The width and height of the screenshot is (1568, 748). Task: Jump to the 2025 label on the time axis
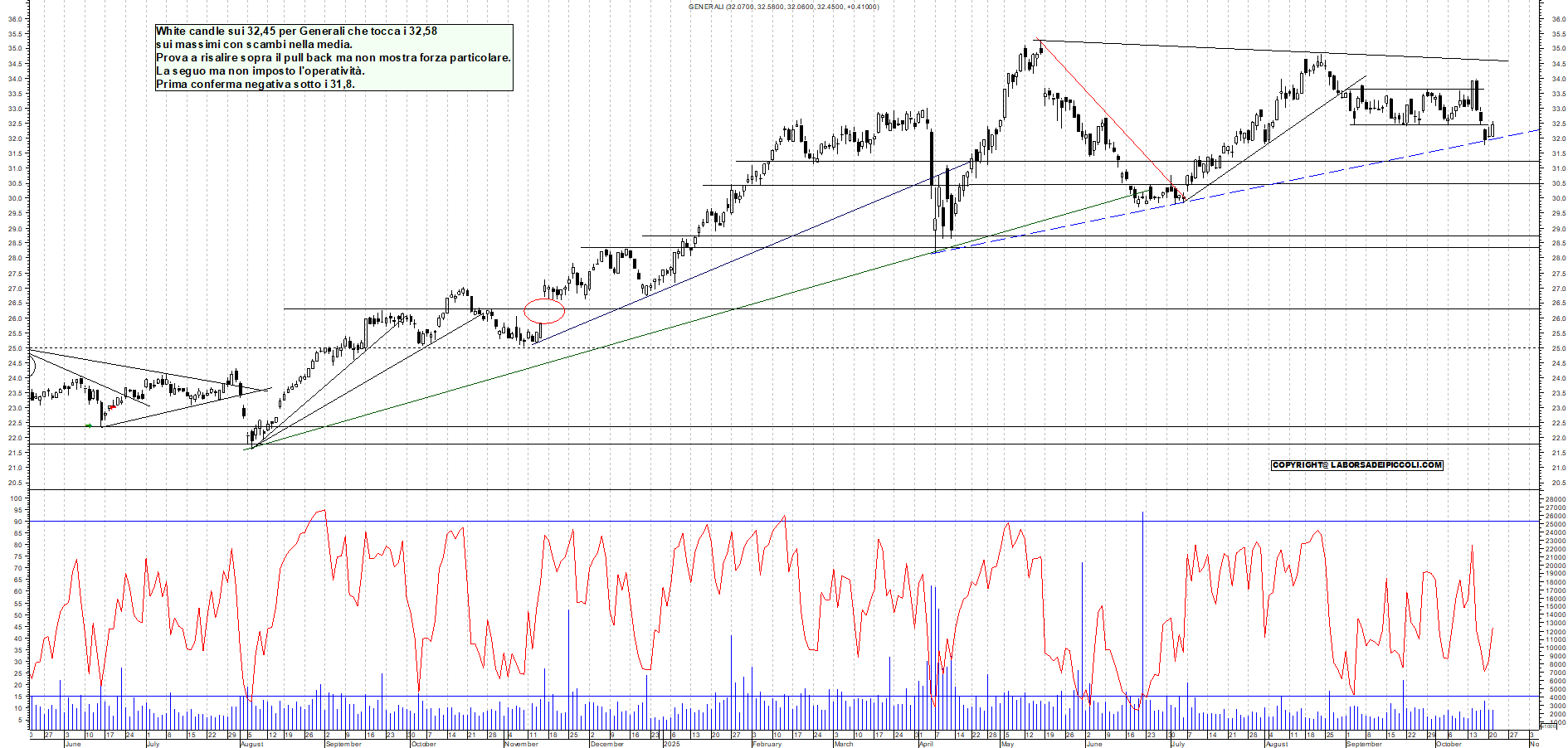click(671, 744)
